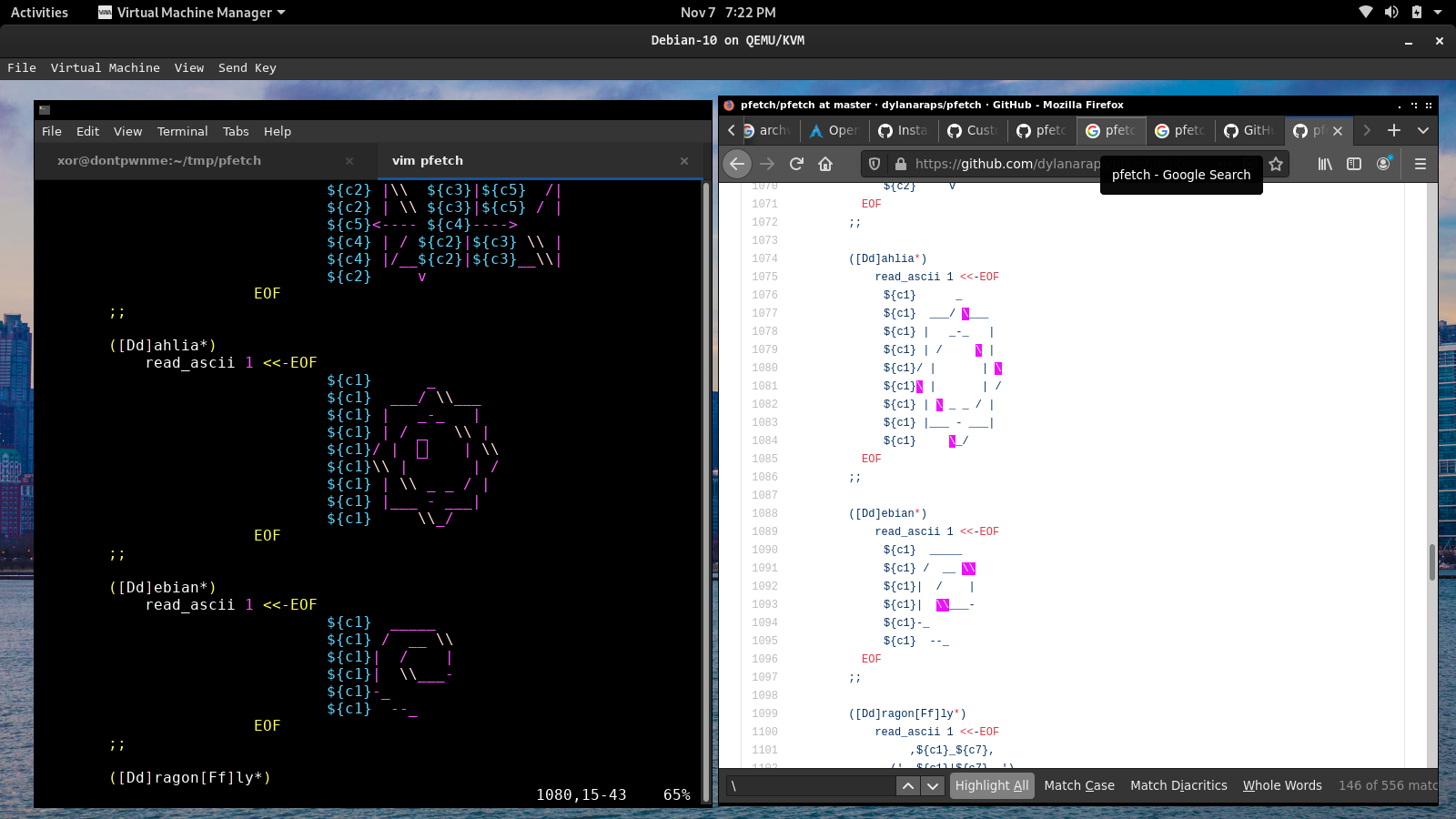Open terminal File menu
Screen dimensions: 1456x819
click(52, 131)
